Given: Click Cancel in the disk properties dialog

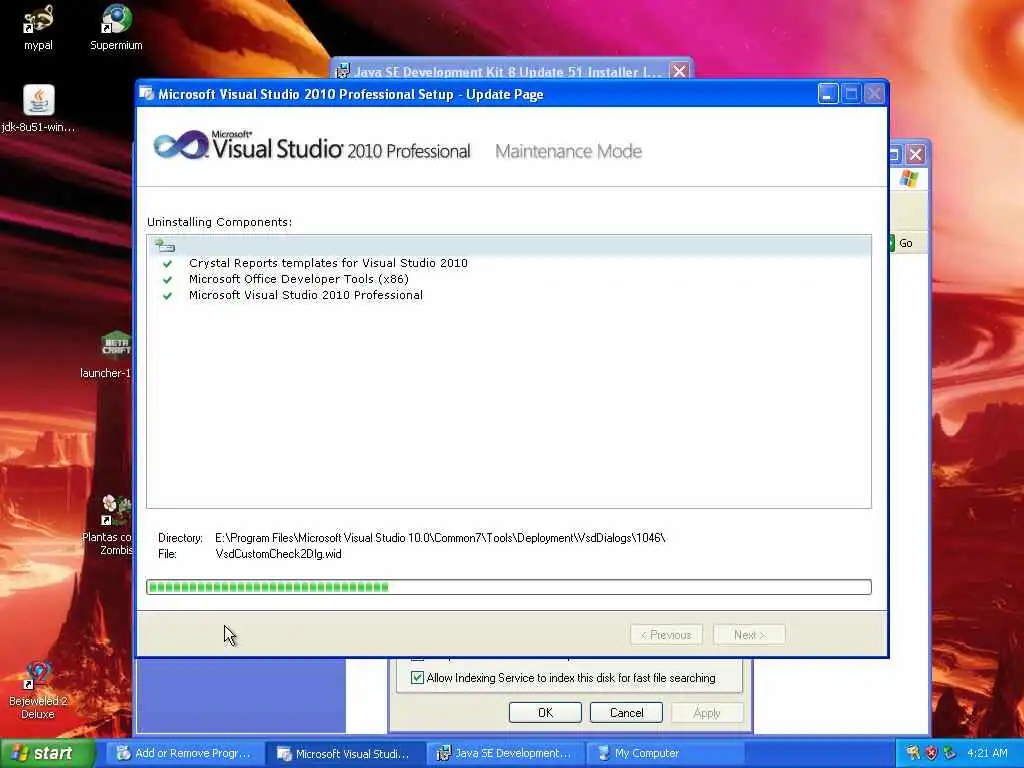Looking at the screenshot, I should (x=626, y=712).
